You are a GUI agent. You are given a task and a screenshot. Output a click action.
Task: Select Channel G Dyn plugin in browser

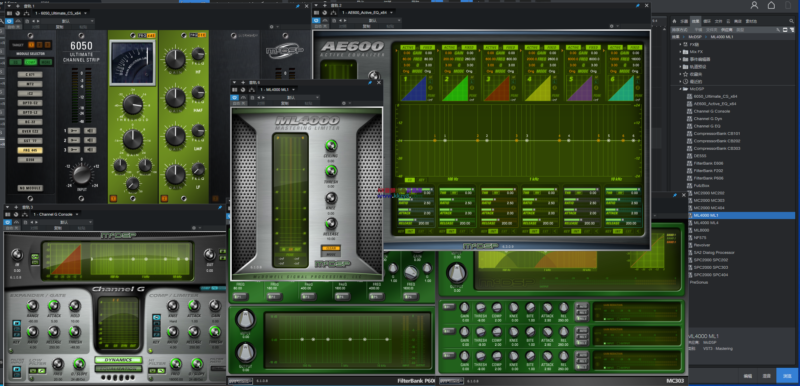pyautogui.click(x=708, y=118)
